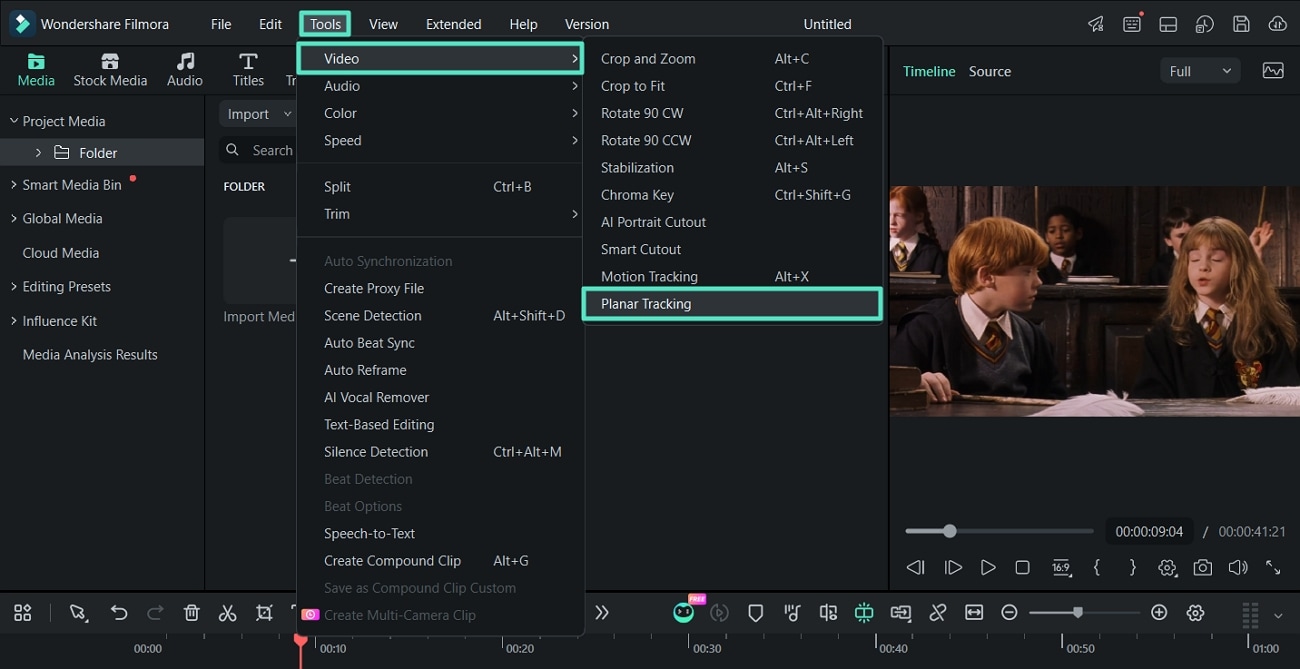
Task: Open the Stock Media panel
Action: pyautogui.click(x=110, y=70)
